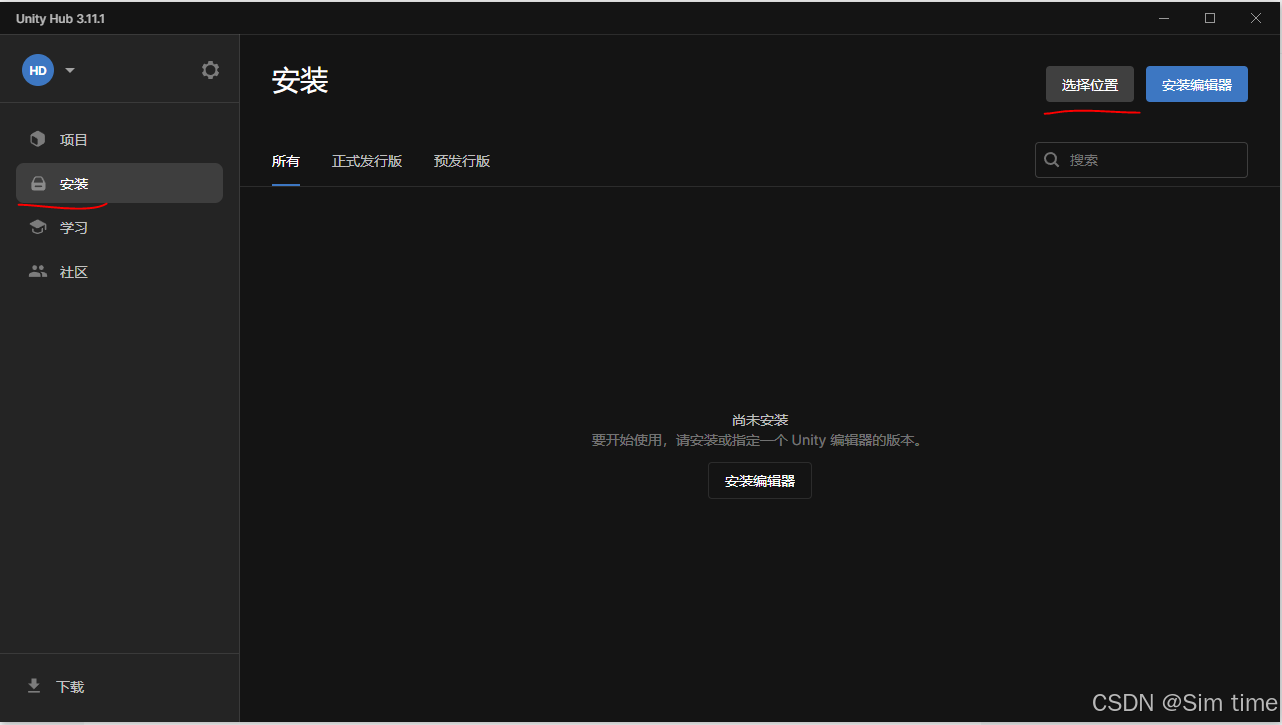Select the 所有 tab
This screenshot has width=1282, height=725.
pyautogui.click(x=285, y=160)
